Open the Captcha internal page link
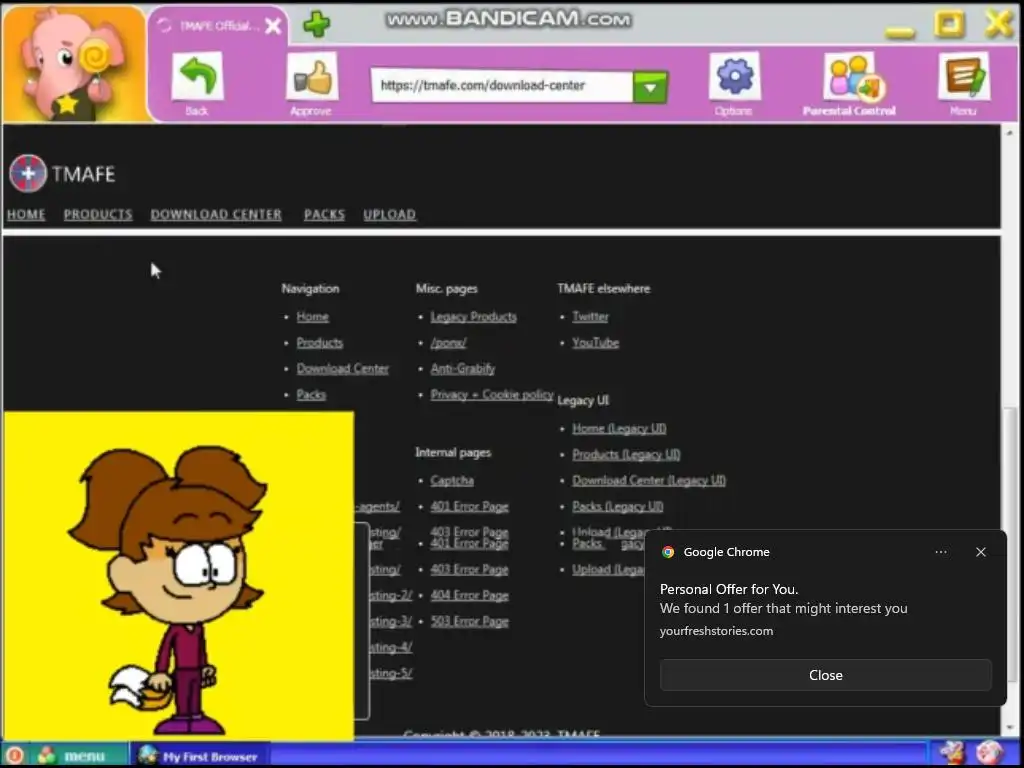Image resolution: width=1024 pixels, height=768 pixels. pyautogui.click(x=452, y=481)
